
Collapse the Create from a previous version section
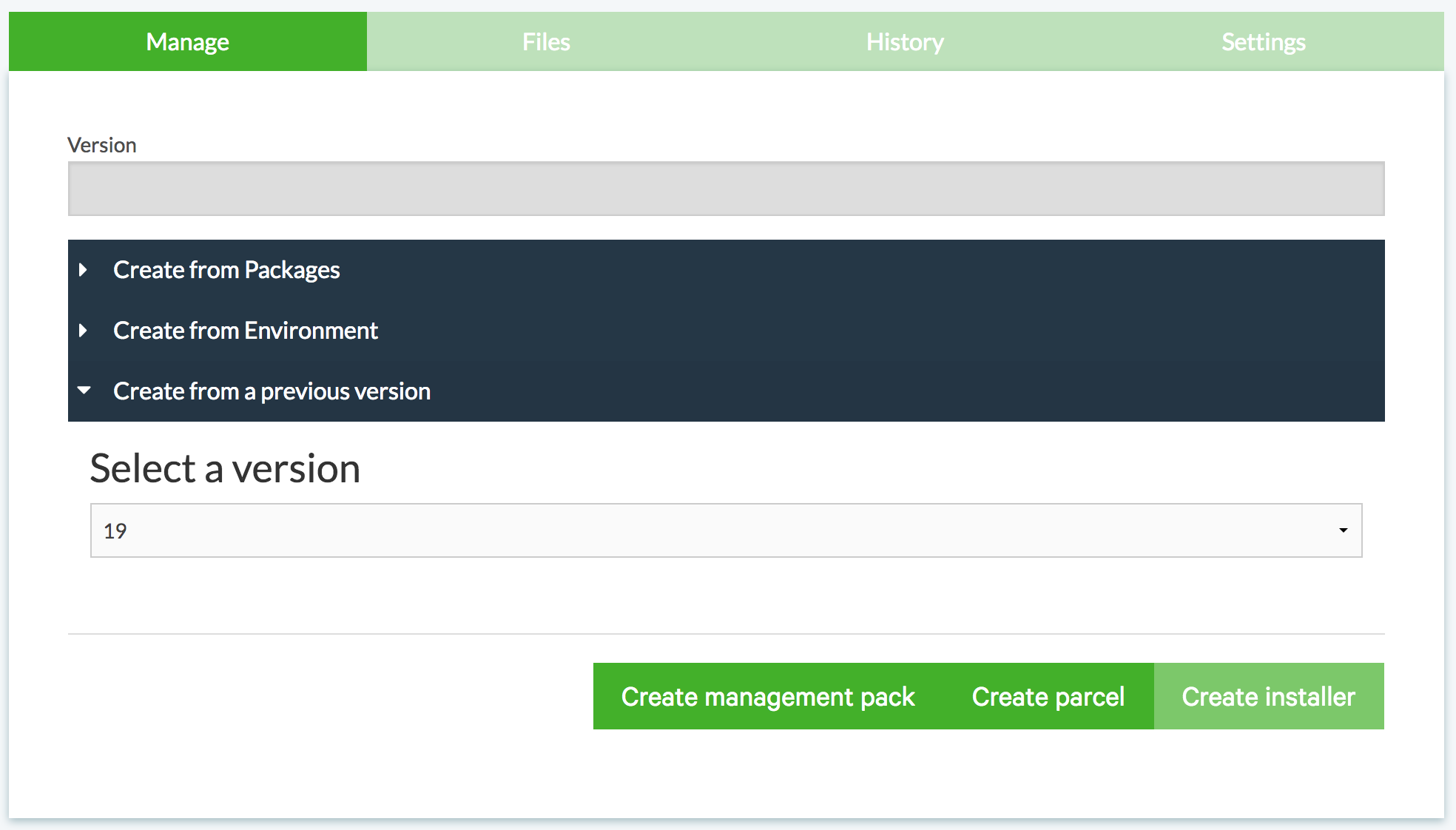point(272,391)
